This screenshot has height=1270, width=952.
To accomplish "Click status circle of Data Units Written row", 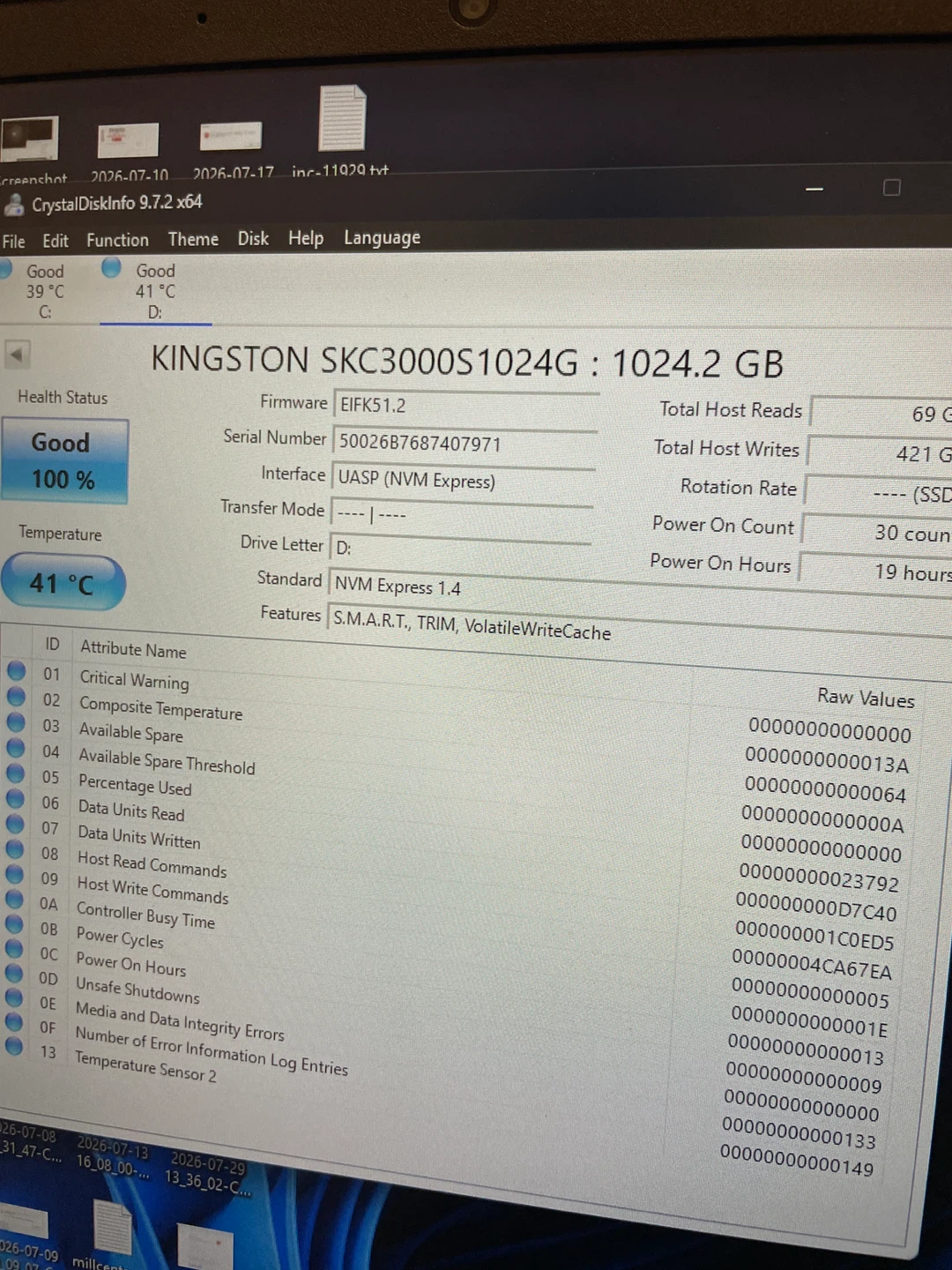I will [16, 825].
